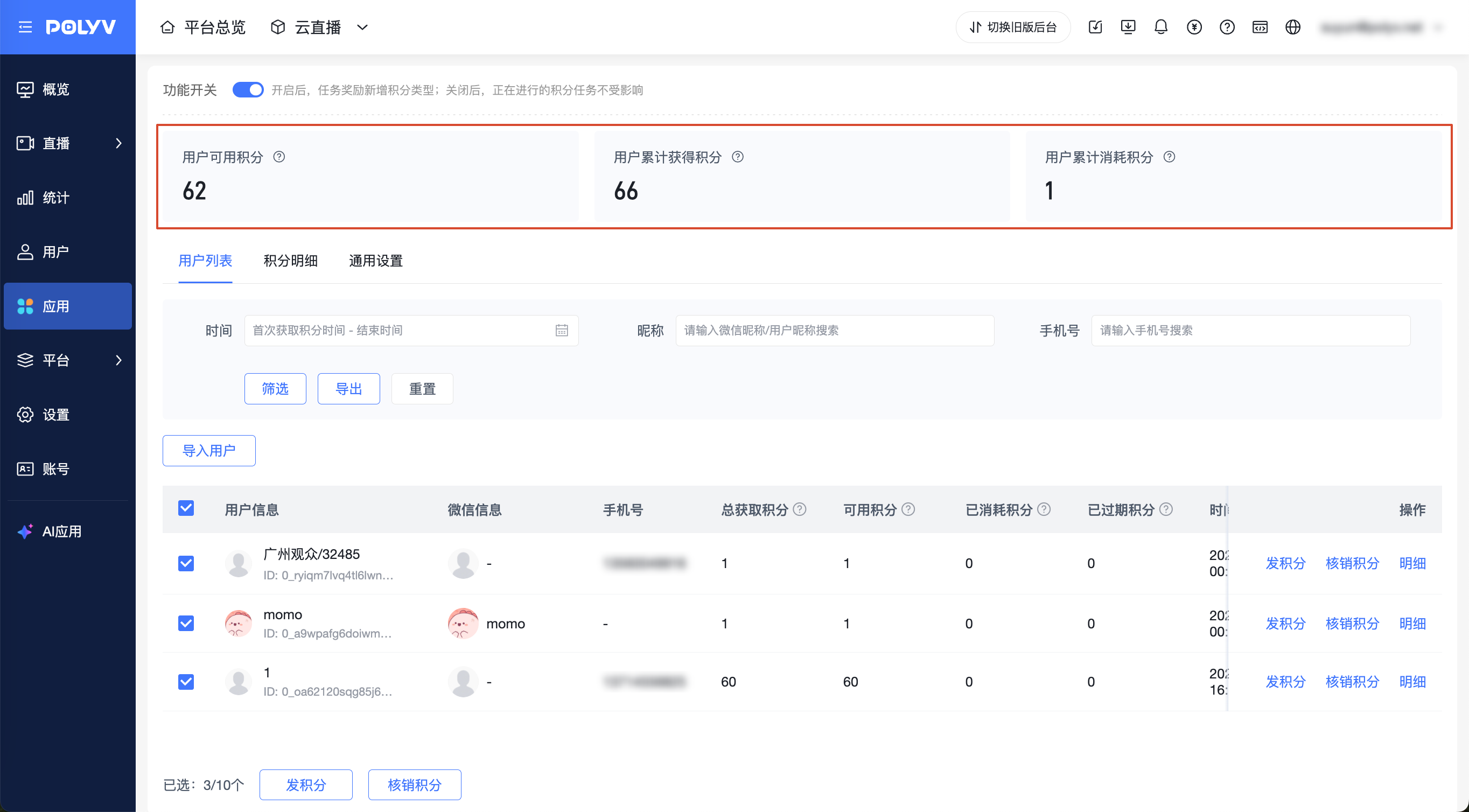Image resolution: width=1469 pixels, height=812 pixels.
Task: Focus the 手机号 search field
Action: pyautogui.click(x=1250, y=330)
